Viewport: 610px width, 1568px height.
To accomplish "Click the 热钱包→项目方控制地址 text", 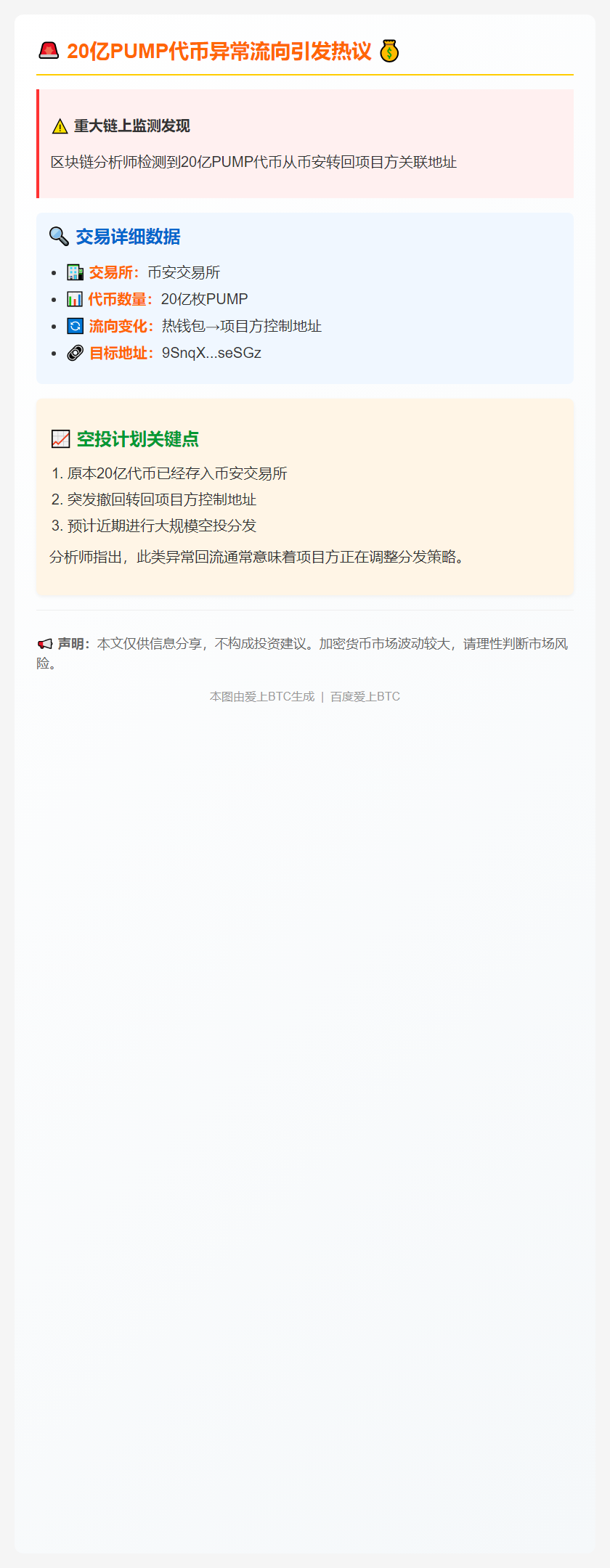I will [x=242, y=326].
